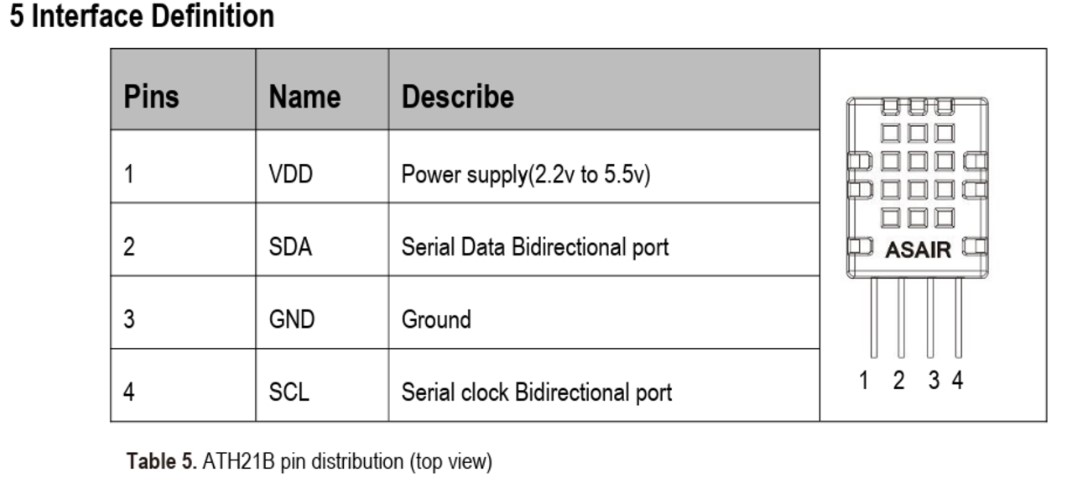The image size is (1078, 480).
Task: Select Serial Data Bidirectional port text
Action: point(535,247)
